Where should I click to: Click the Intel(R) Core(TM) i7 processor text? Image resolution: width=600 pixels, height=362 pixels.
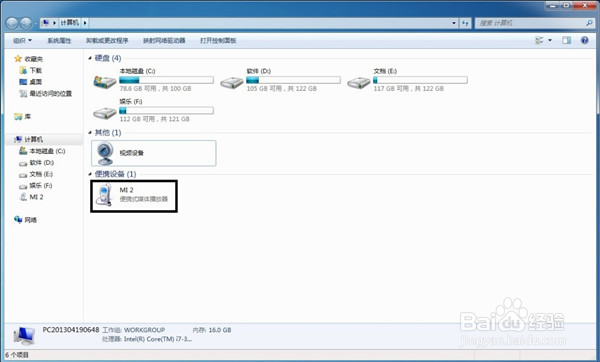[x=158, y=339]
